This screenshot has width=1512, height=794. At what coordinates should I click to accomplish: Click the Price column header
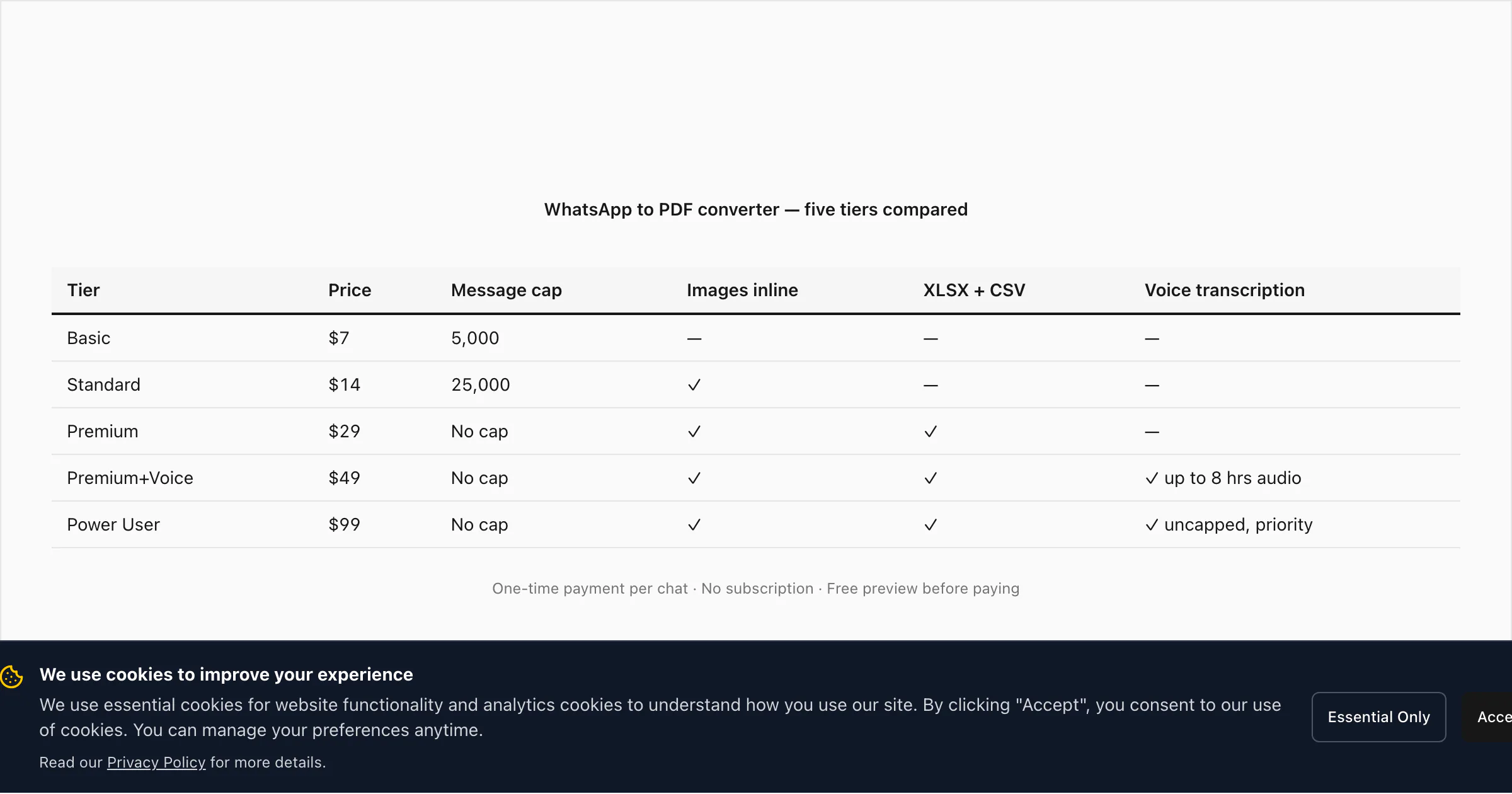click(350, 290)
